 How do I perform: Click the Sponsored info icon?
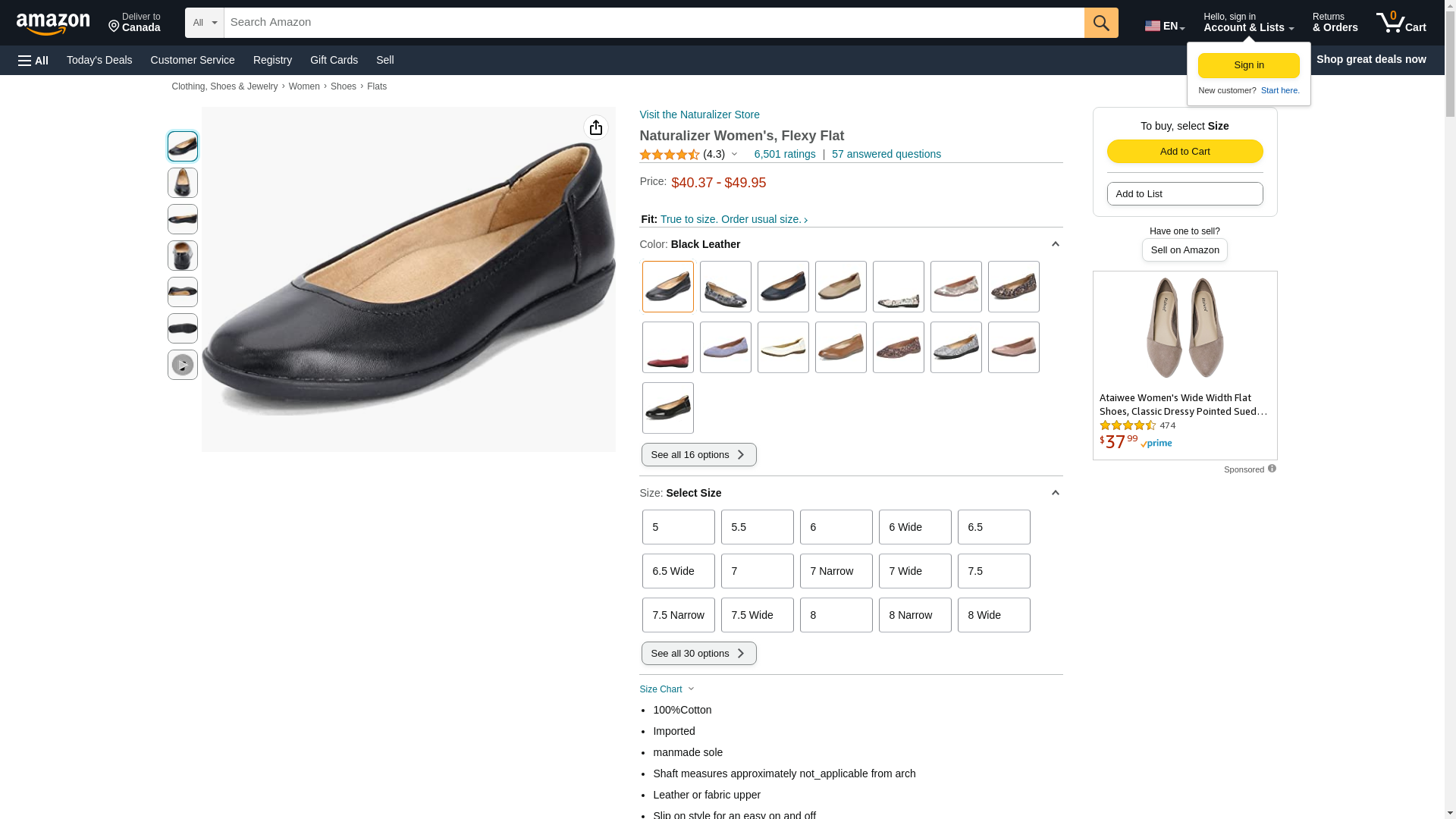(1272, 469)
